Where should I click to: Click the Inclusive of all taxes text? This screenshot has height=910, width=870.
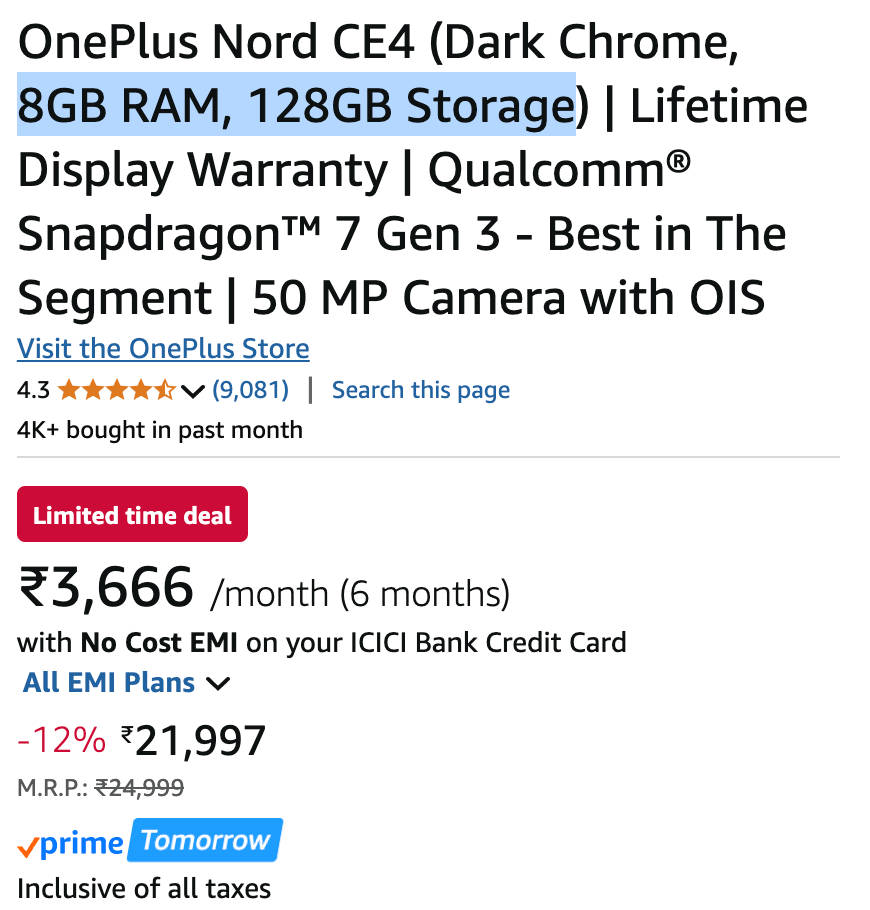click(144, 888)
